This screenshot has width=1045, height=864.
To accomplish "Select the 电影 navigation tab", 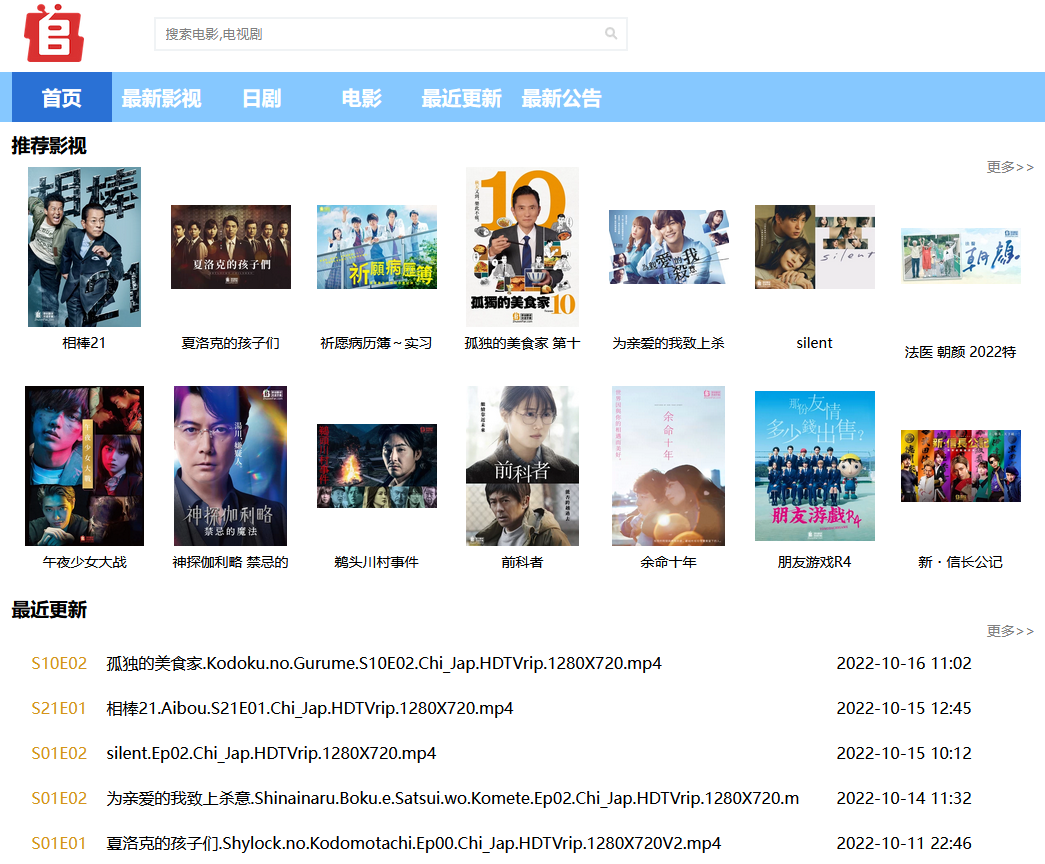I will coord(361,98).
